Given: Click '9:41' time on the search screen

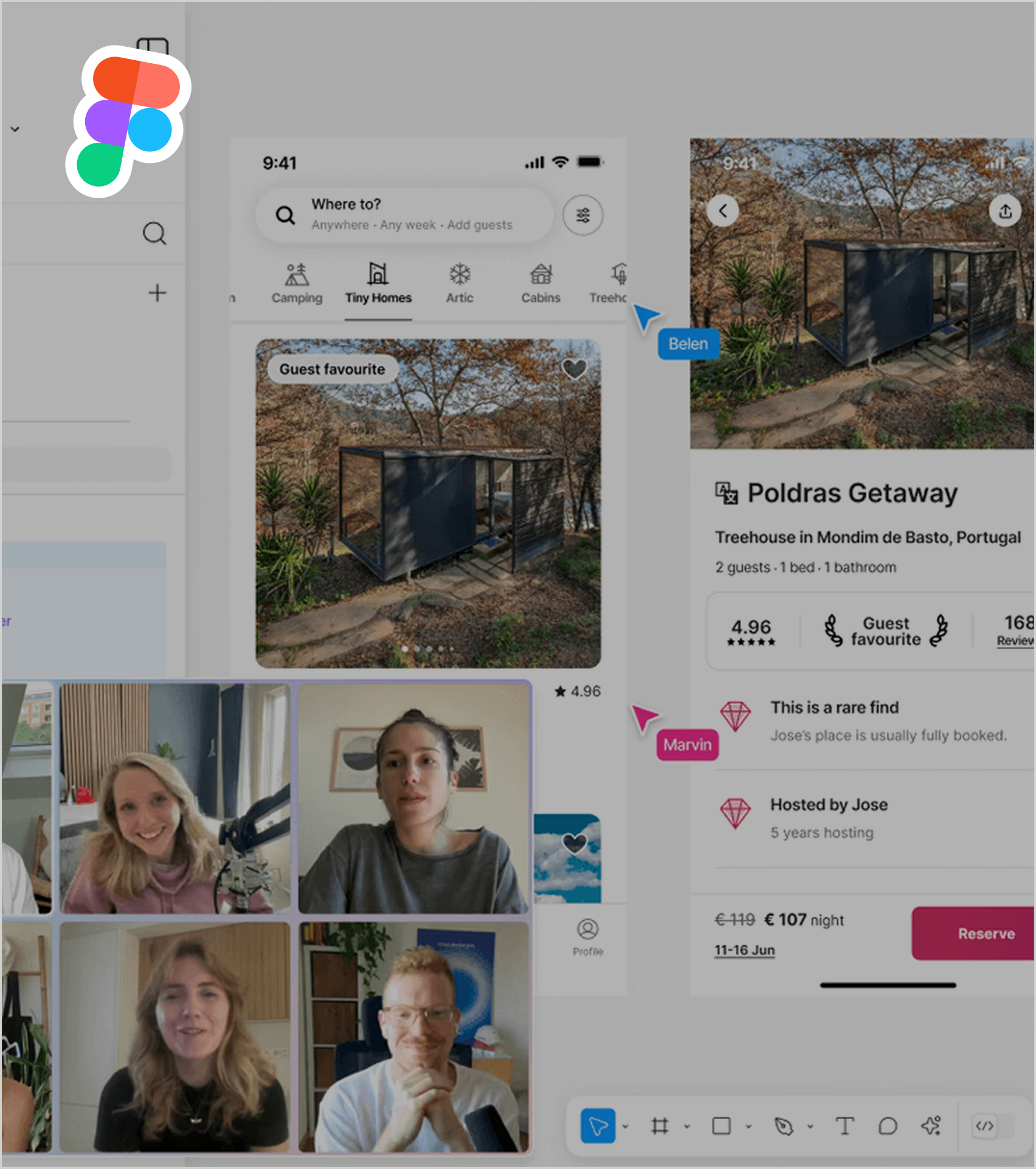Looking at the screenshot, I should click(280, 163).
